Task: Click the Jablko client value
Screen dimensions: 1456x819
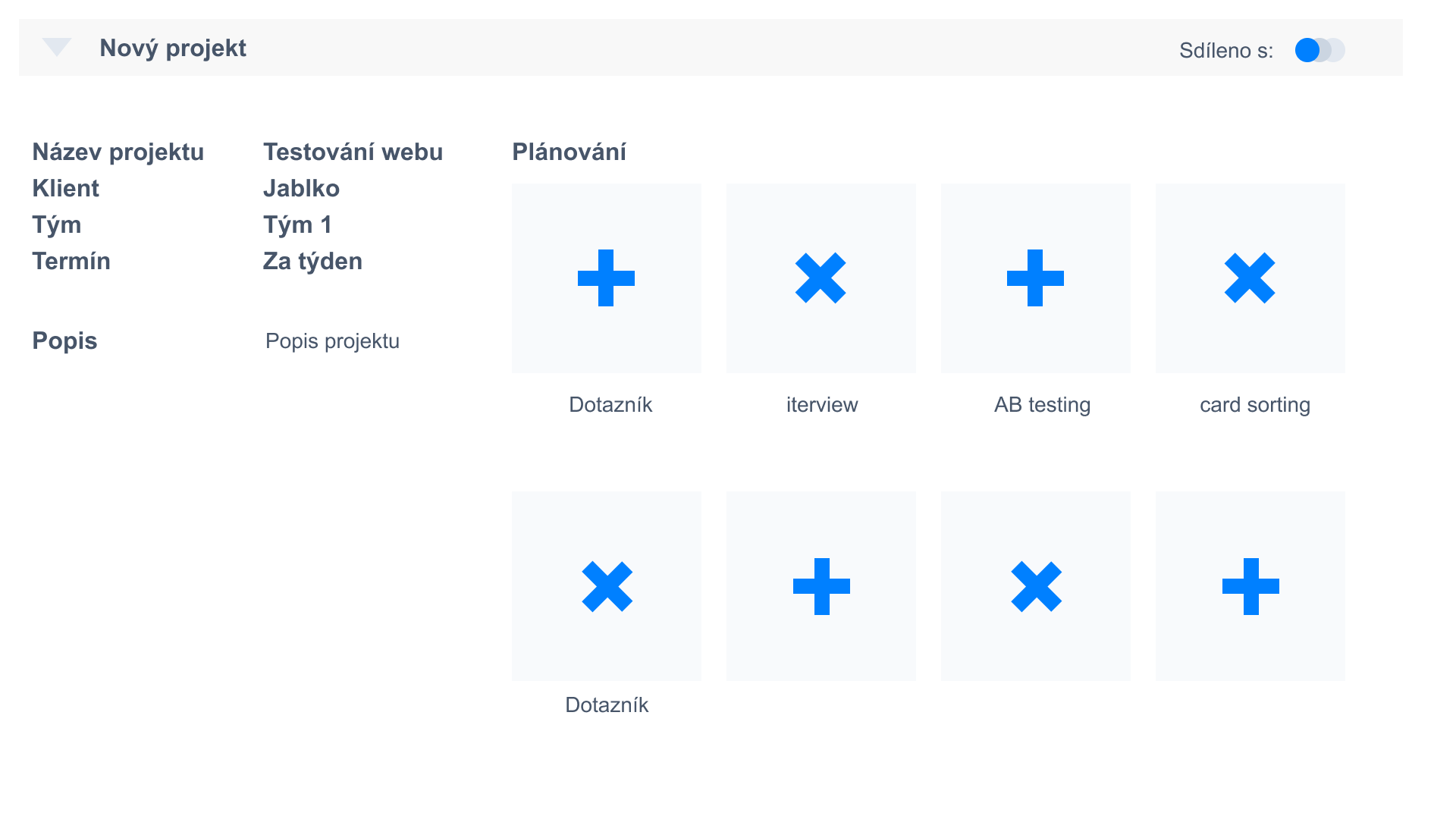Action: [x=301, y=188]
